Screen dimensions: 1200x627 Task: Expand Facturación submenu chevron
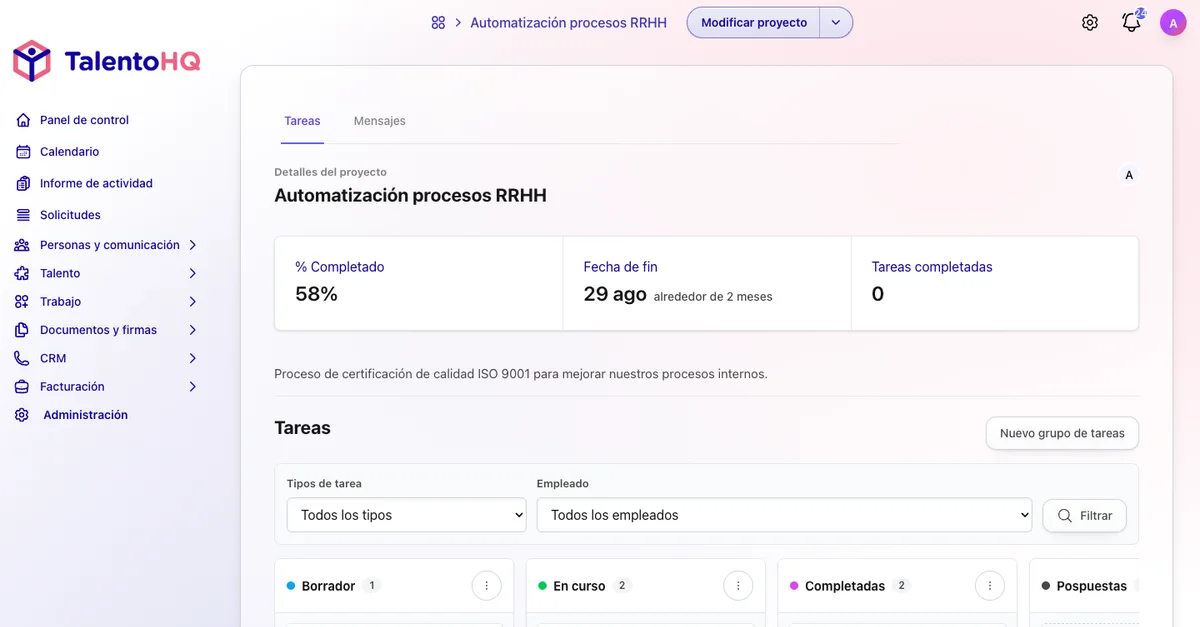coord(193,387)
